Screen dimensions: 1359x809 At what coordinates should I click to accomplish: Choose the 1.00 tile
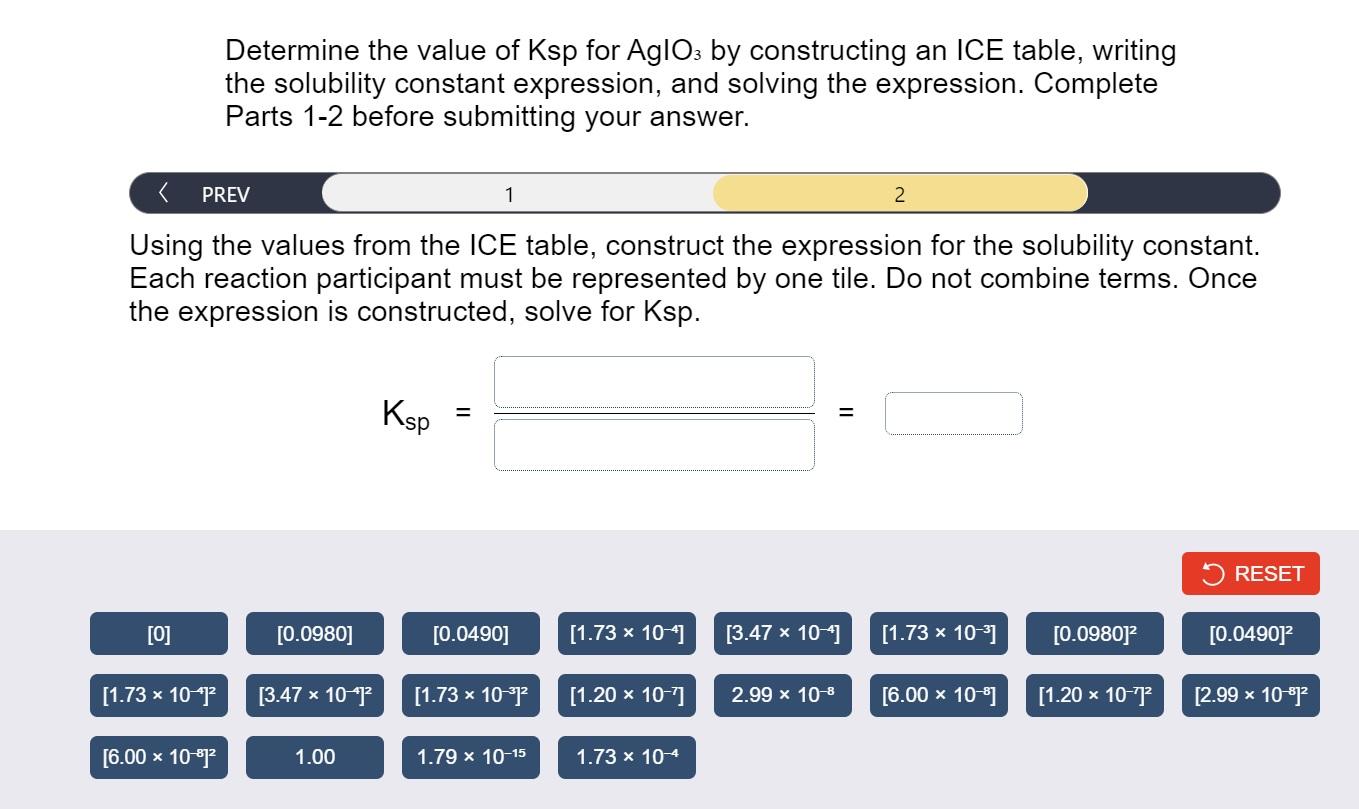pyautogui.click(x=314, y=757)
